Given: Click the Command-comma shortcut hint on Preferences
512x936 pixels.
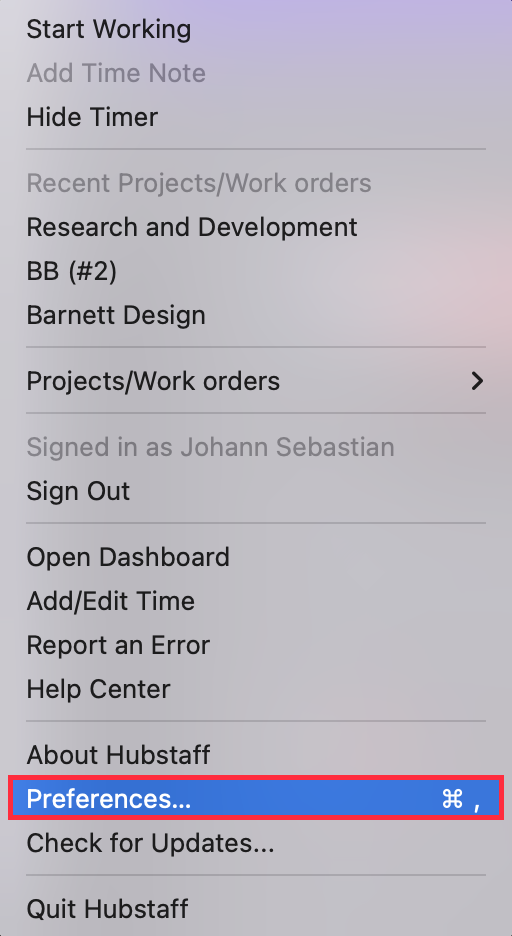Looking at the screenshot, I should [461, 799].
